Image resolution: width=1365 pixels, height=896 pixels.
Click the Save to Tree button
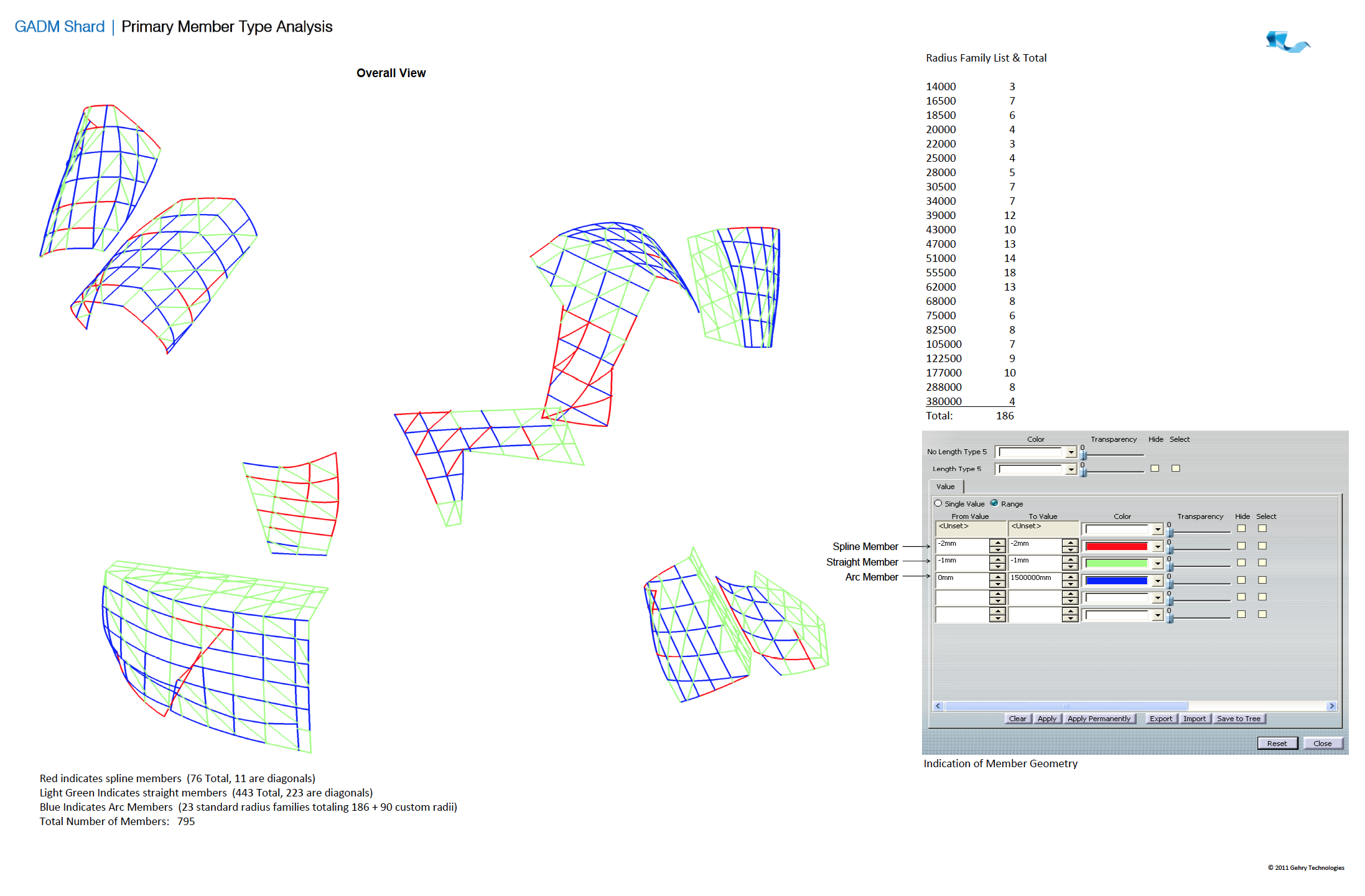click(x=1238, y=719)
